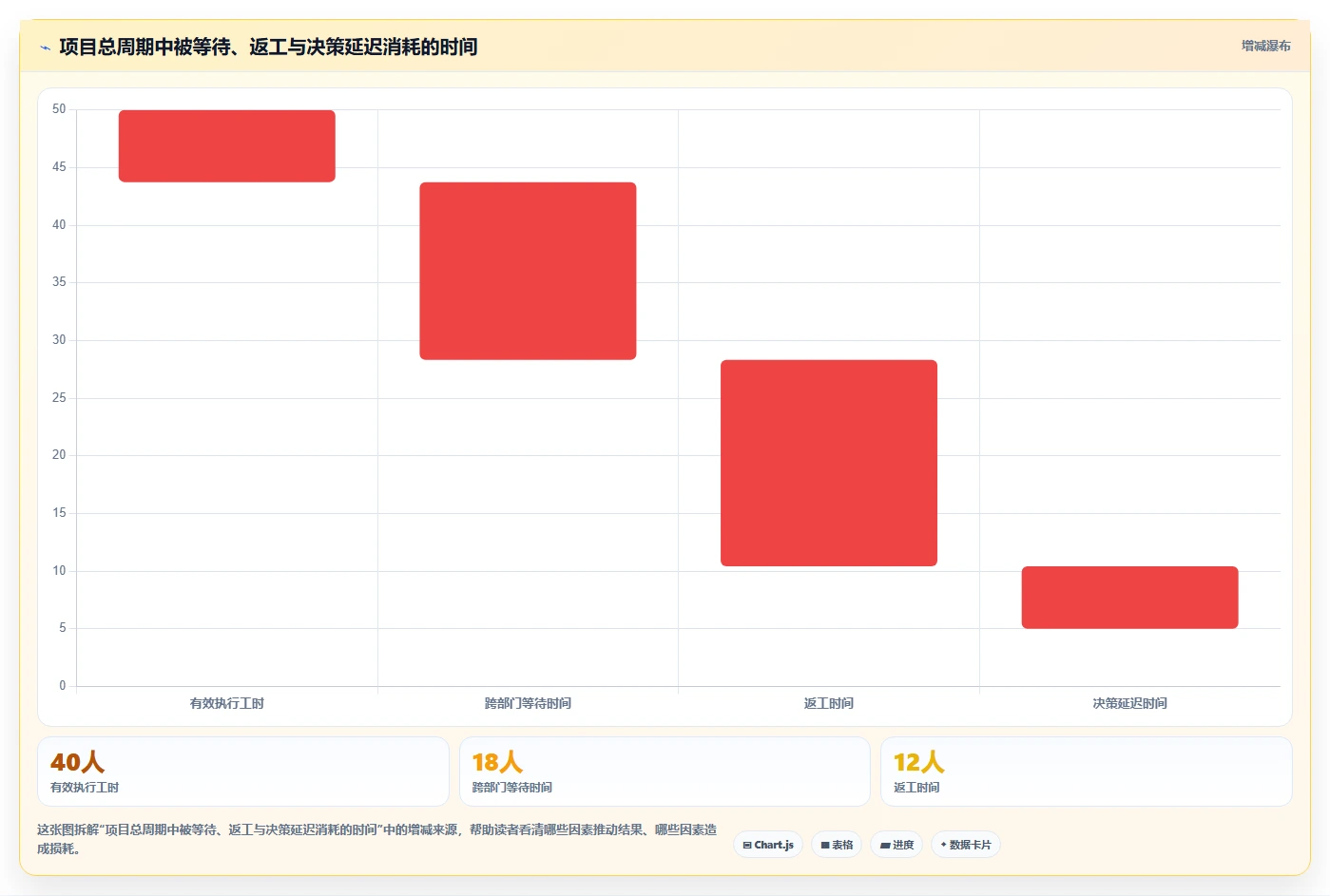Click the 返工时间 red waterfall bar
Screen dimensions: 1330x896
829,463
